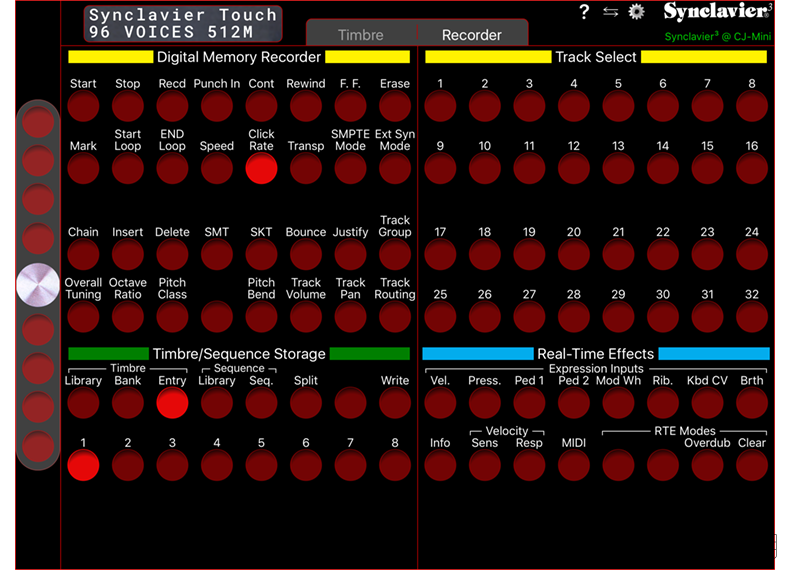This screenshot has height=570, width=790.
Task: Click the Timbre Library button
Action: click(83, 402)
